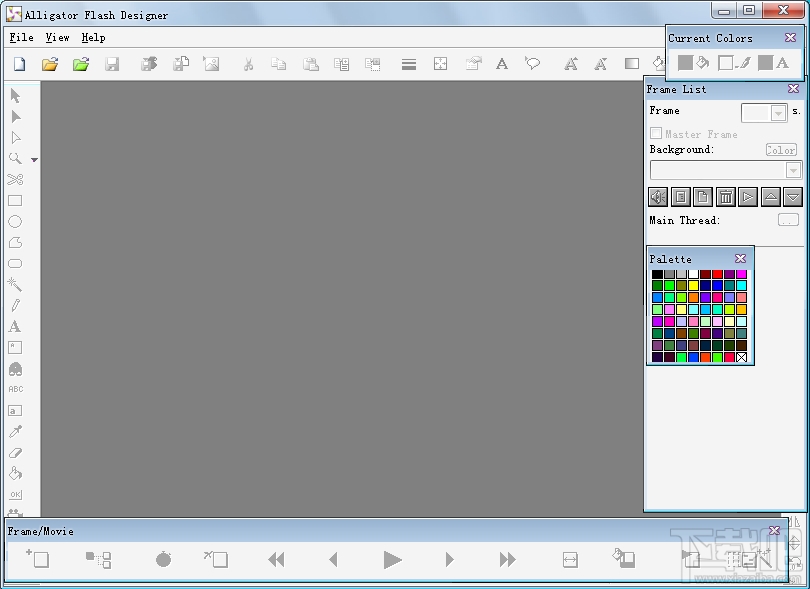Close the Palette panel

tap(740, 258)
